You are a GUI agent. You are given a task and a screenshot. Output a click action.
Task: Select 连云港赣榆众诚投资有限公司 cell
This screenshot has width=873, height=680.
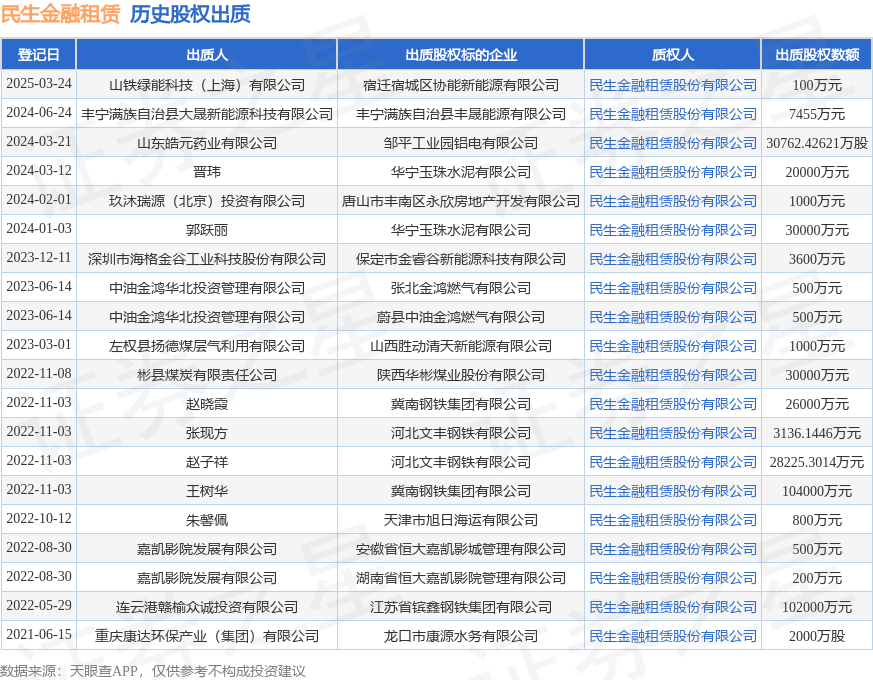tap(207, 607)
